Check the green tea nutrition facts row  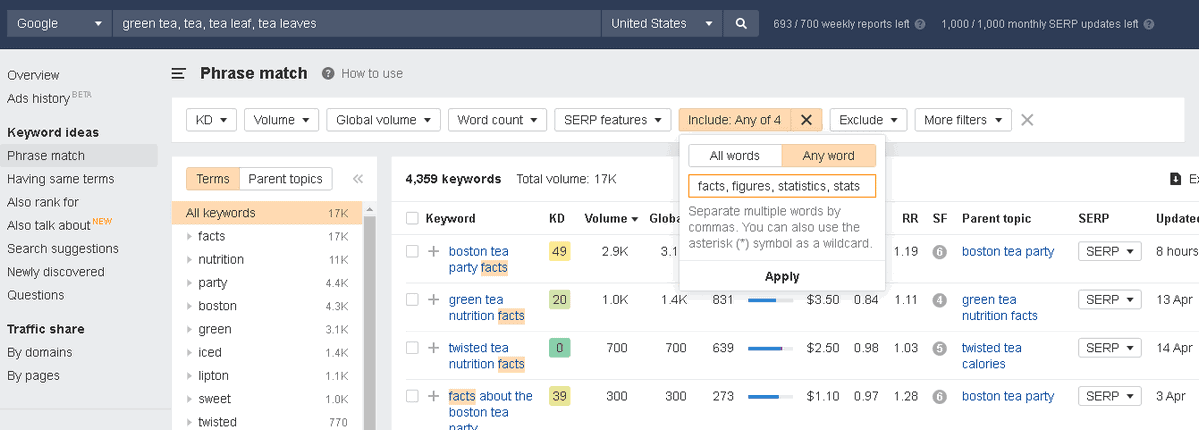(412, 300)
